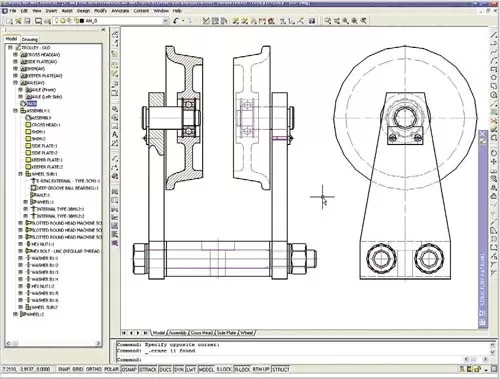This screenshot has width=500, height=379.
Task: Click browser panel's horizontal scrollbar right arrow
Action: coord(98,343)
